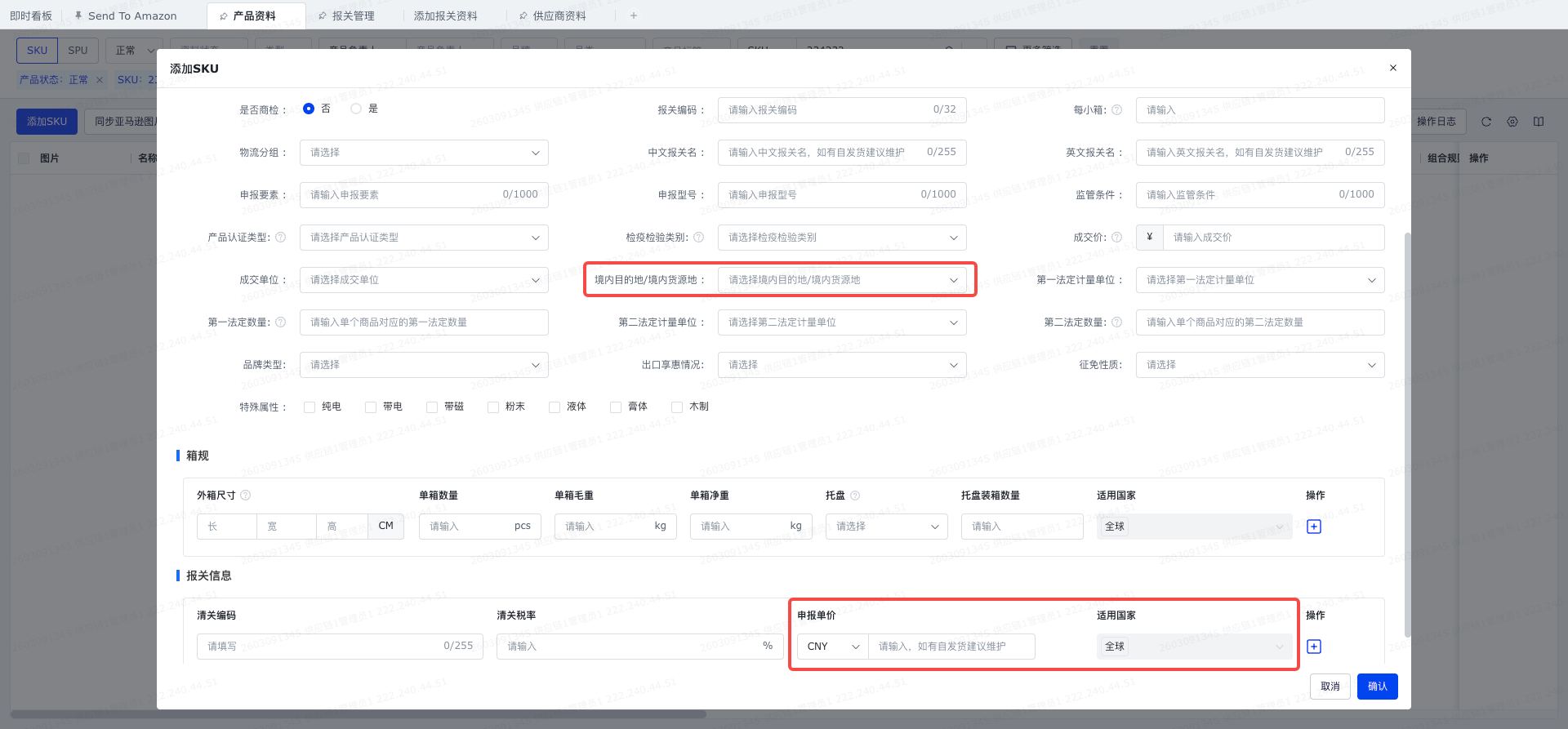Select 是 for 是否商检
The width and height of the screenshot is (1568, 729).
click(356, 109)
